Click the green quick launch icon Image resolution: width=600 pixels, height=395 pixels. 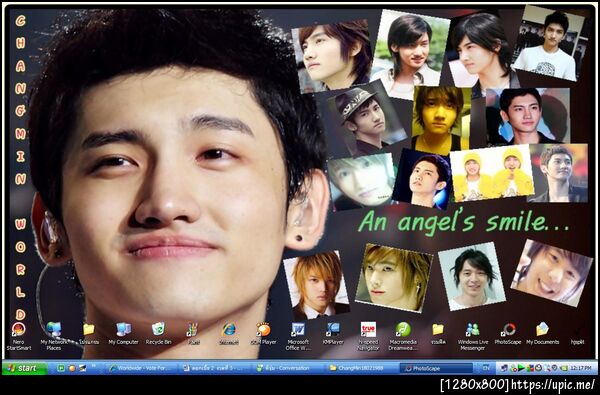point(61,368)
